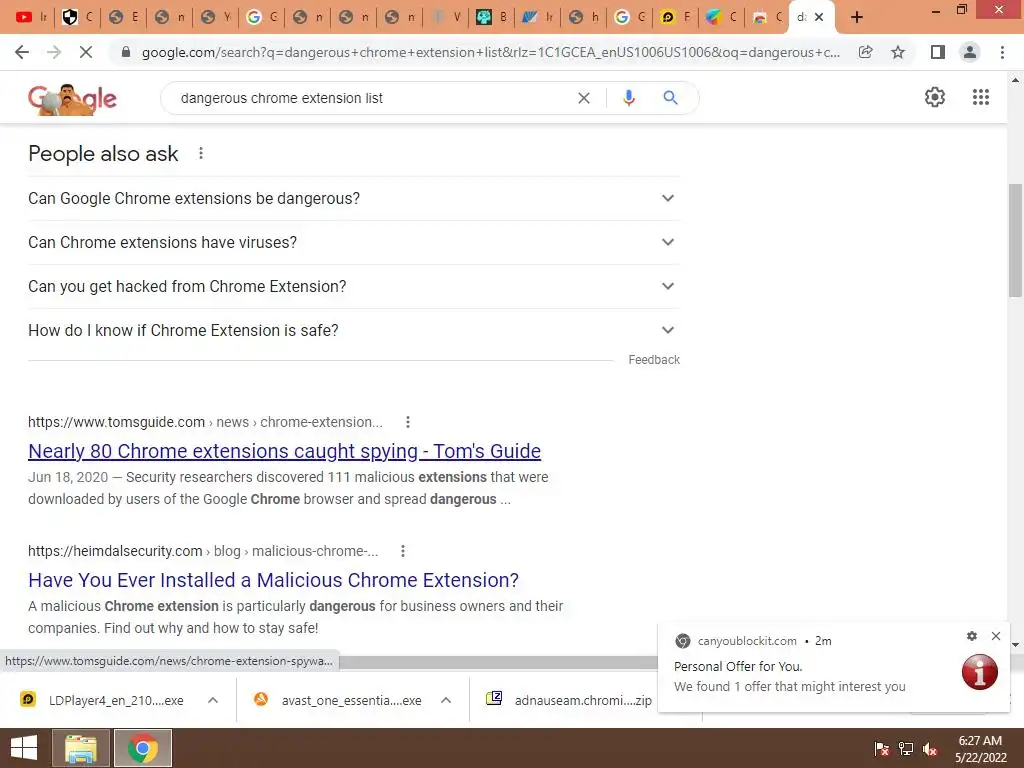Click the Chrome taskbar icon
Screen dimensions: 1024x768
[143, 748]
